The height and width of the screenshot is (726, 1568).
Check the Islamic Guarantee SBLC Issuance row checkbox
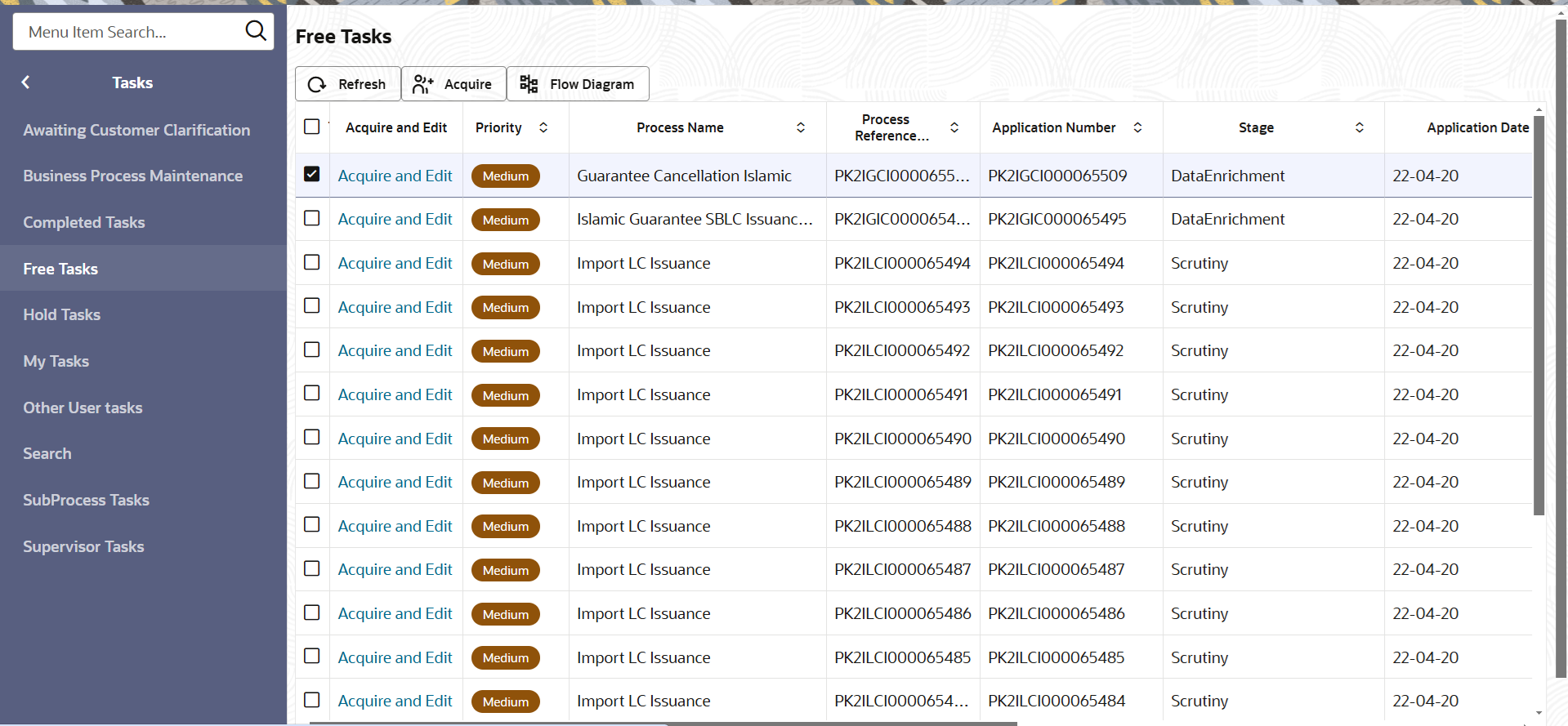311,218
